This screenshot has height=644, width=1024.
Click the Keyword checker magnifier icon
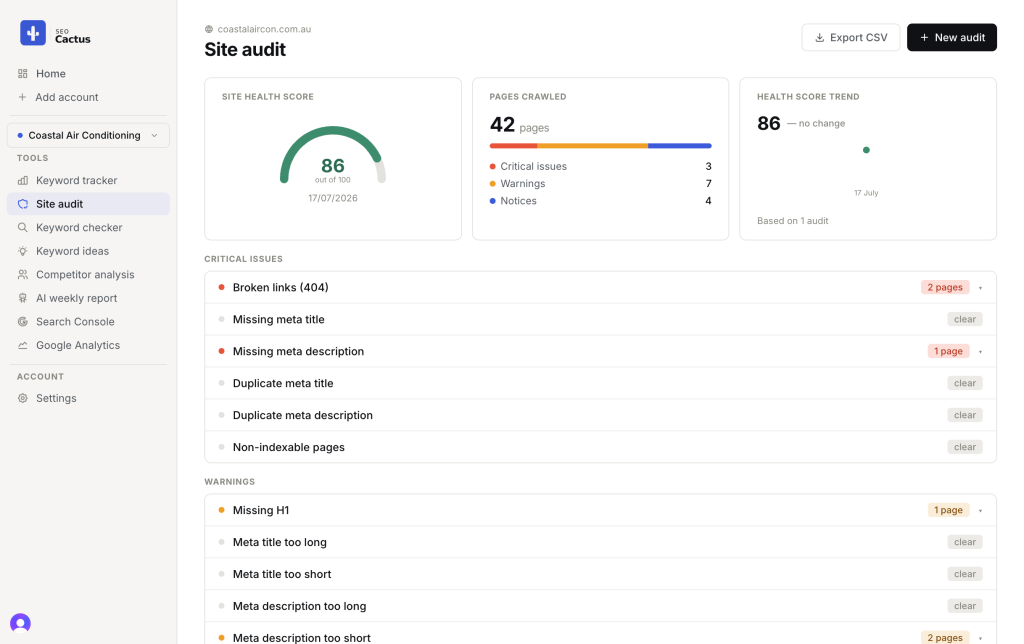(x=23, y=227)
